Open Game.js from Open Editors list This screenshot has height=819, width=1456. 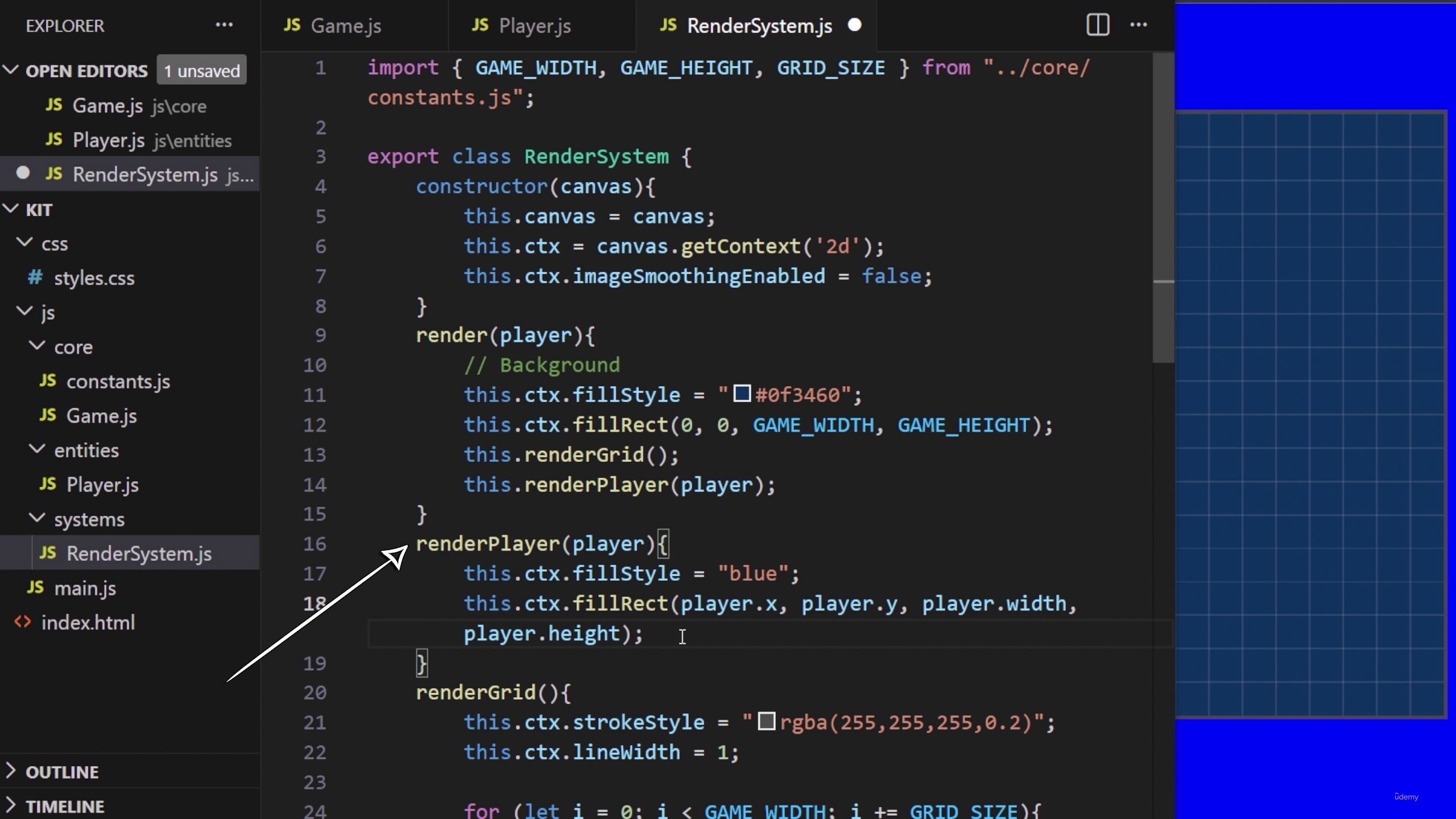(130, 106)
